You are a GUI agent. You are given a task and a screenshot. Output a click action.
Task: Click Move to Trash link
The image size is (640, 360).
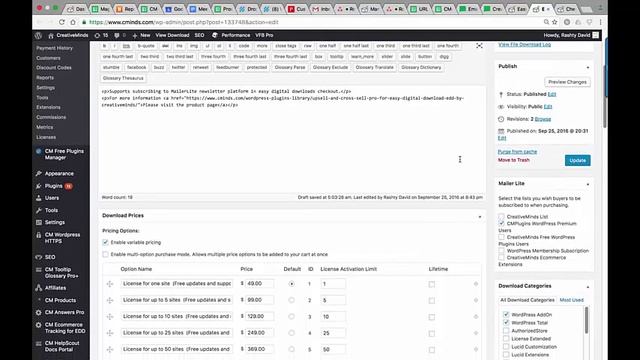point(513,160)
